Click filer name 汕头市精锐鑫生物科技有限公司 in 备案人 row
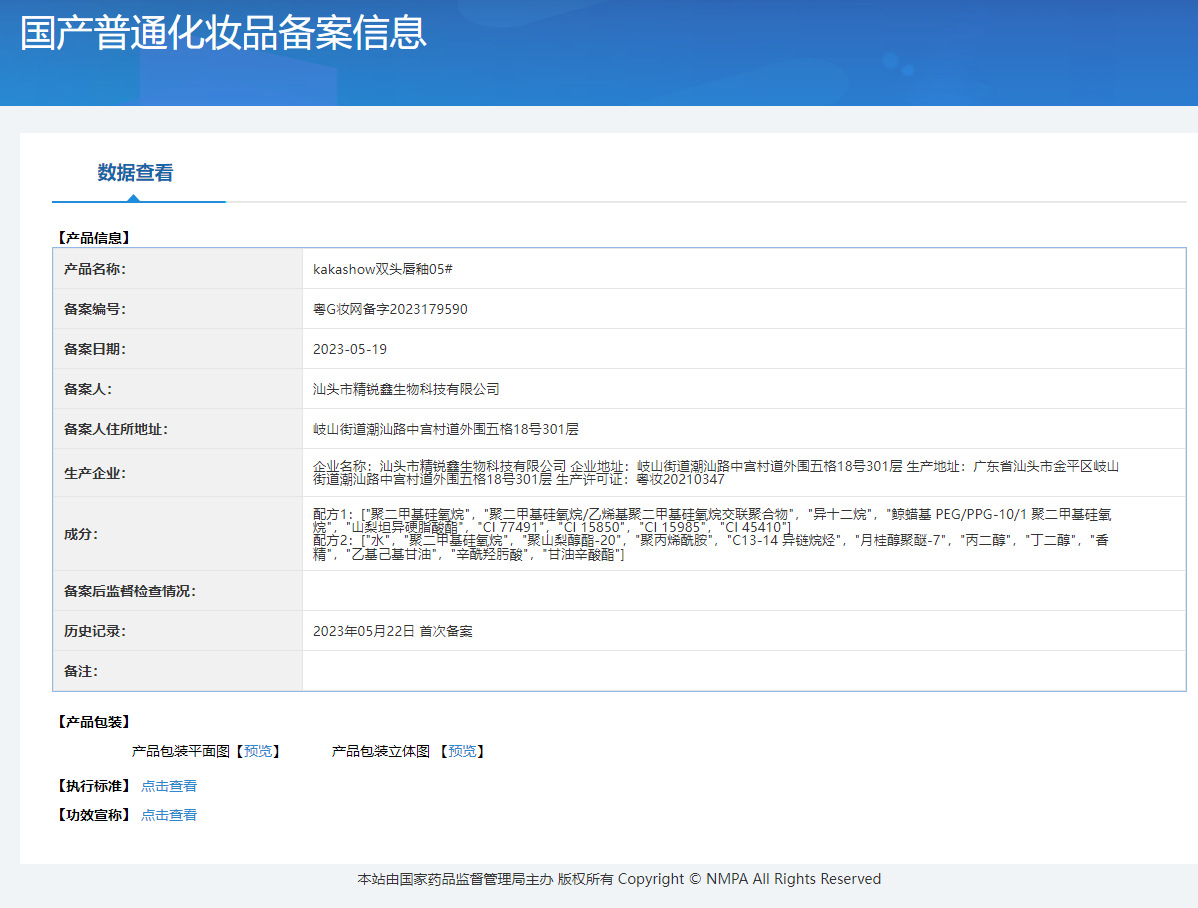Image resolution: width=1198 pixels, height=908 pixels. tap(406, 389)
